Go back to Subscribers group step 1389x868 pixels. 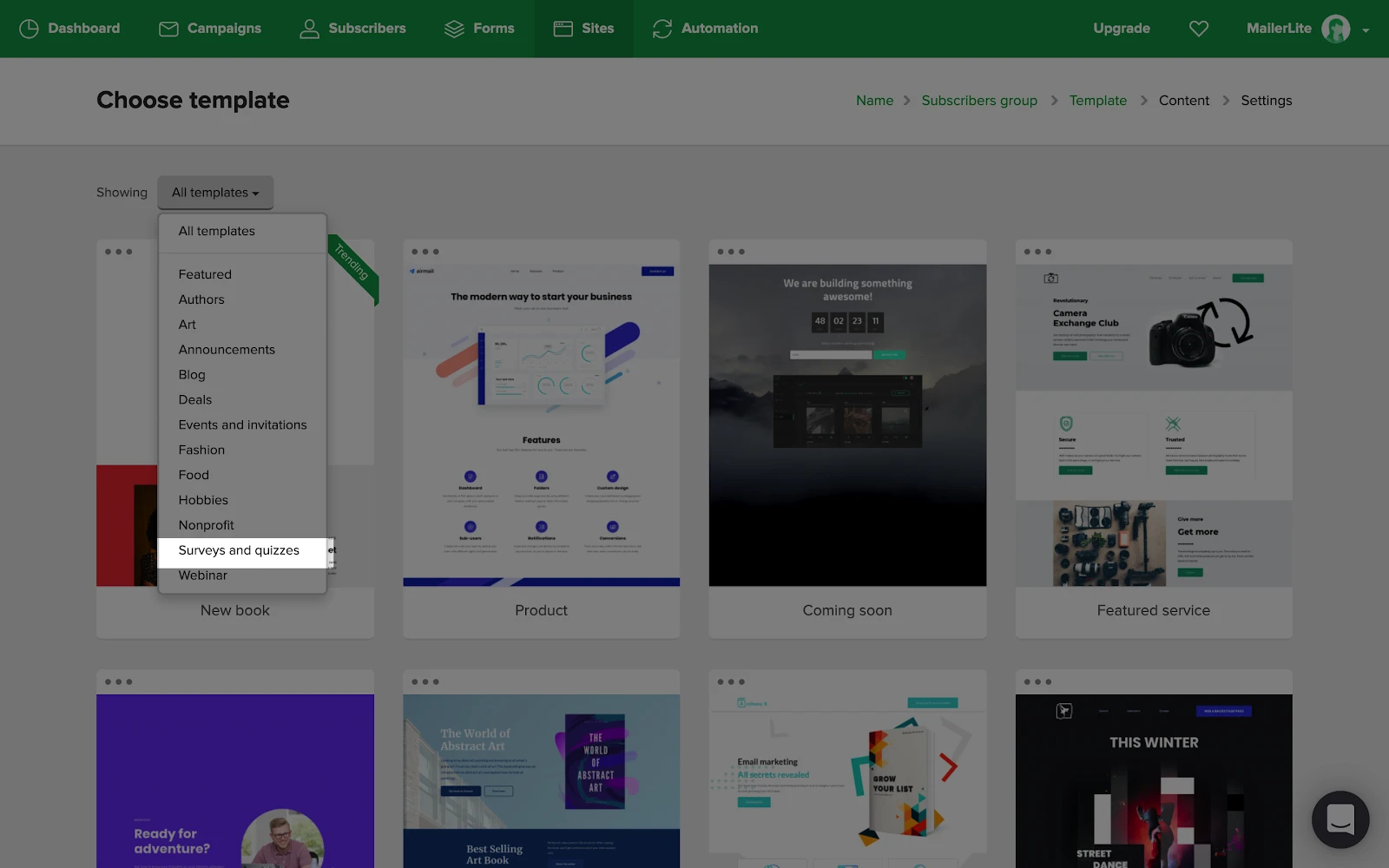[979, 101]
